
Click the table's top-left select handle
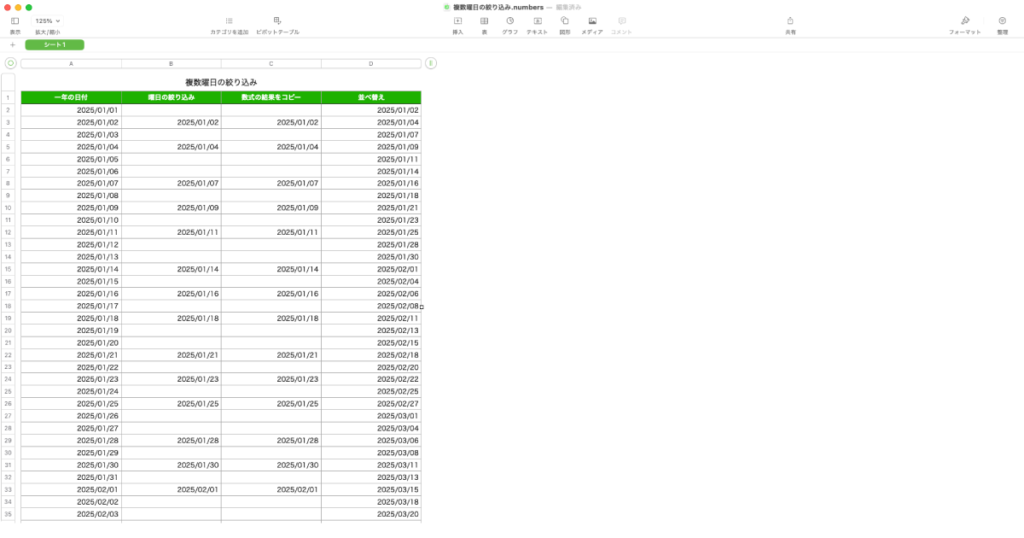click(10, 64)
